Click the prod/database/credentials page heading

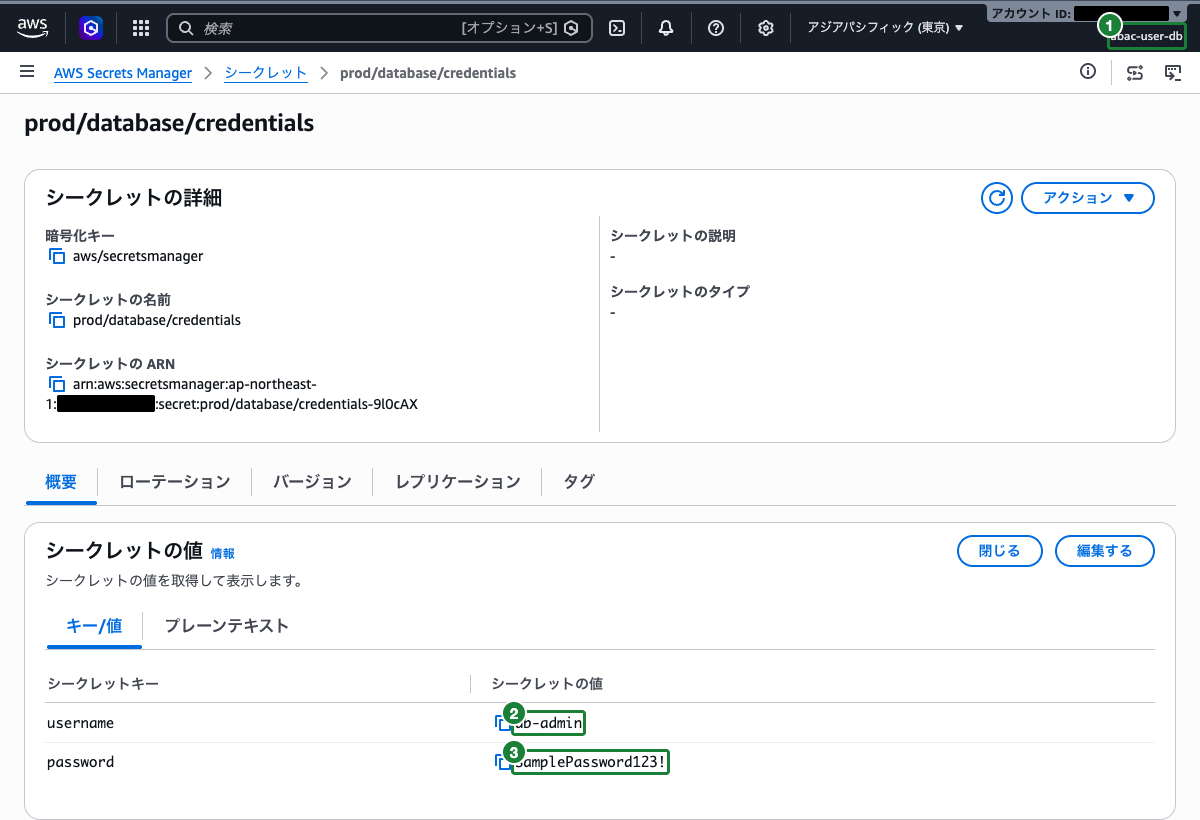pos(169,123)
